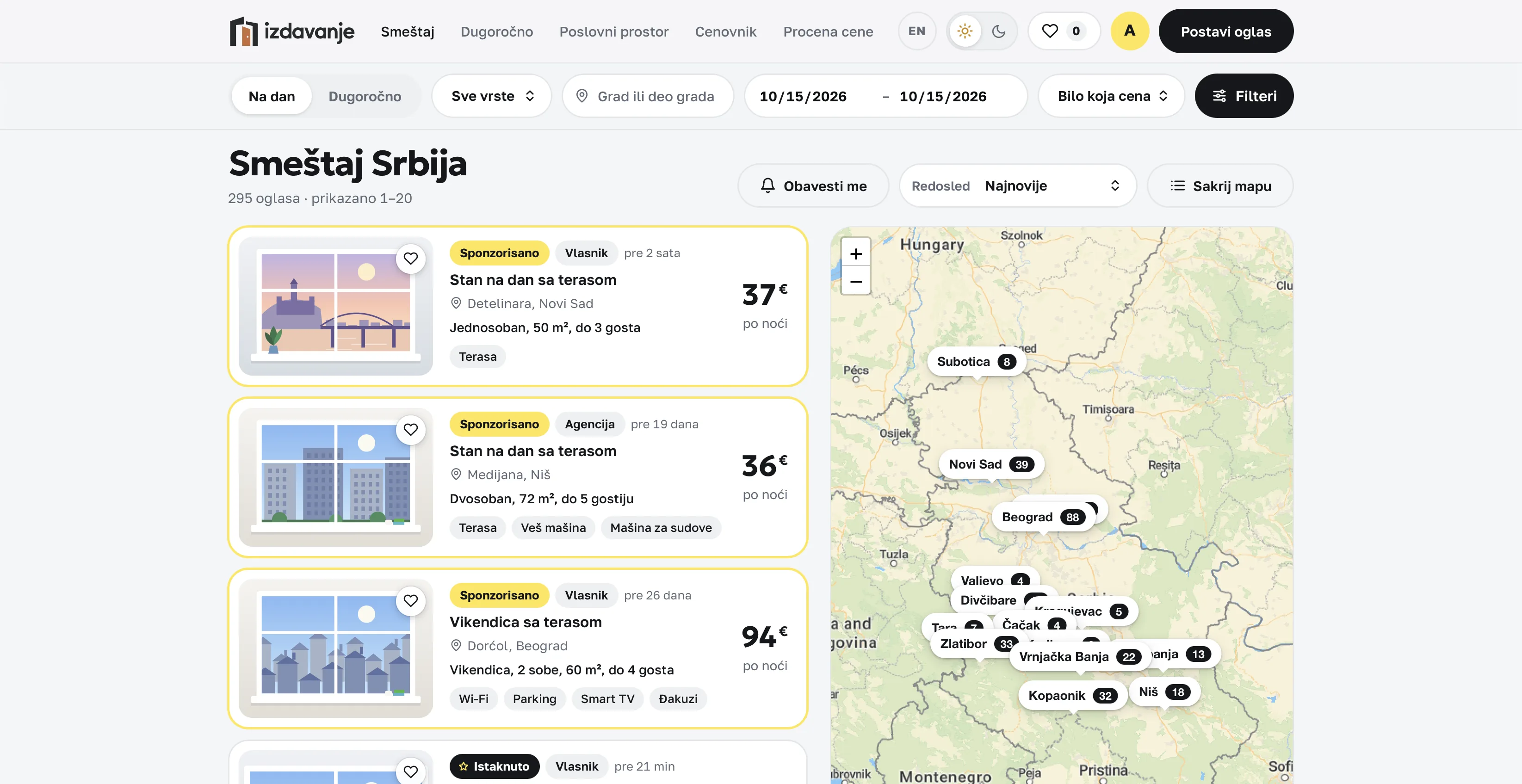Open thumbnail of Medijana Niš listing

tap(335, 477)
